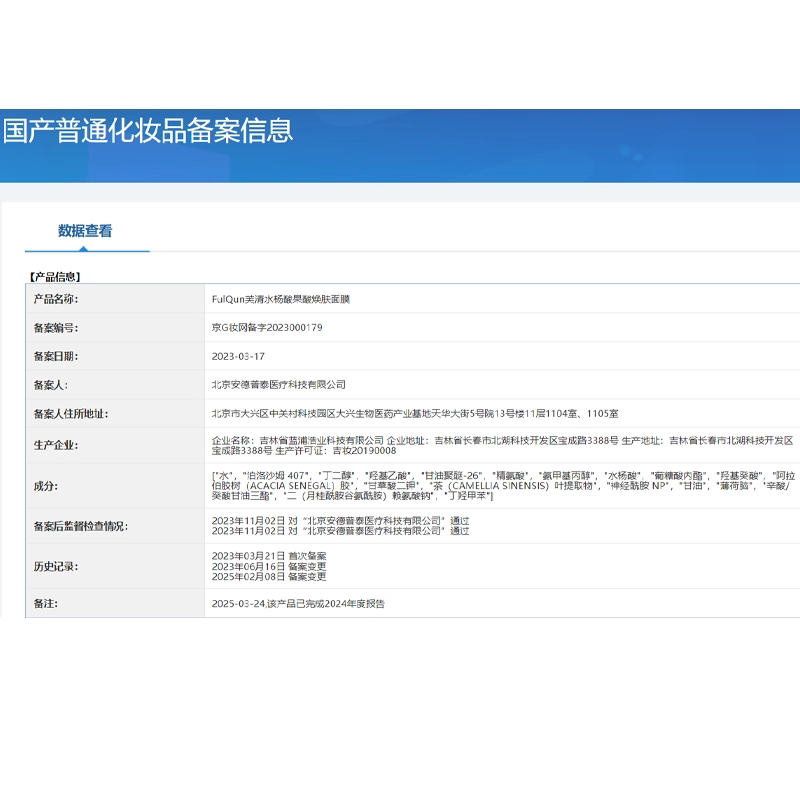Select manufacturer info starting 企业名称：吉林省
Screen dimensions: 800x800
pyautogui.click(x=503, y=445)
